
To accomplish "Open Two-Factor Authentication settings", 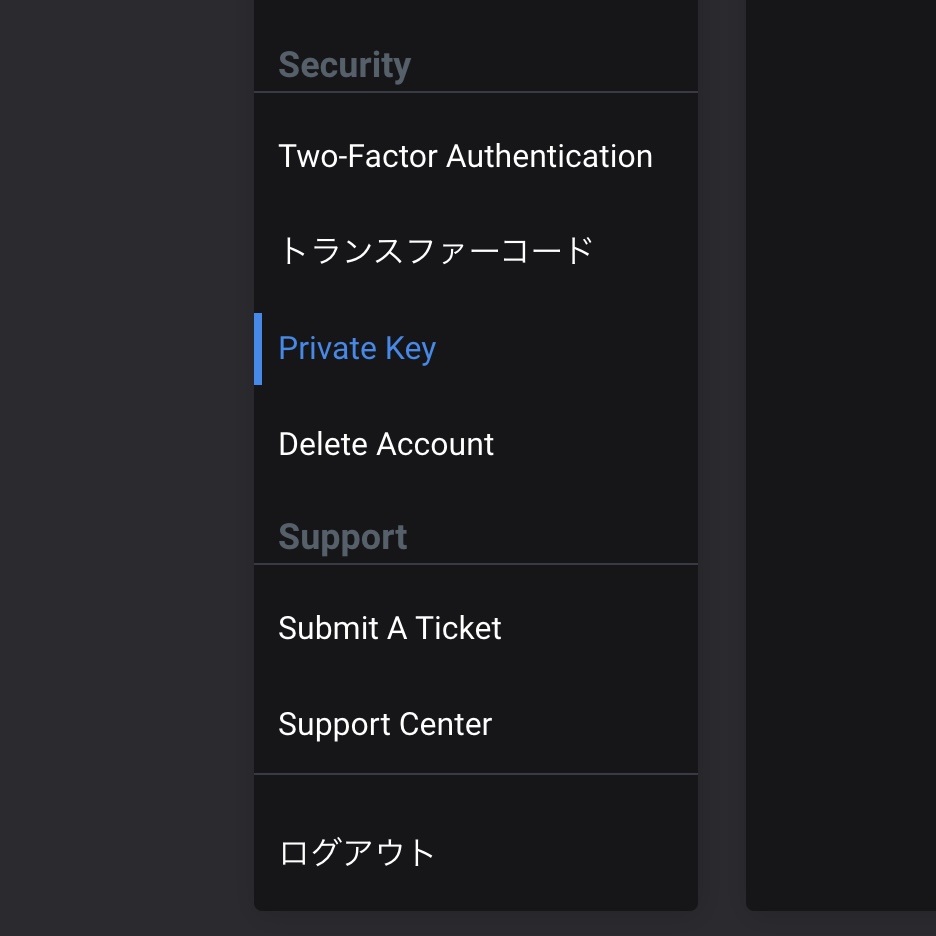I will tap(476, 156).
